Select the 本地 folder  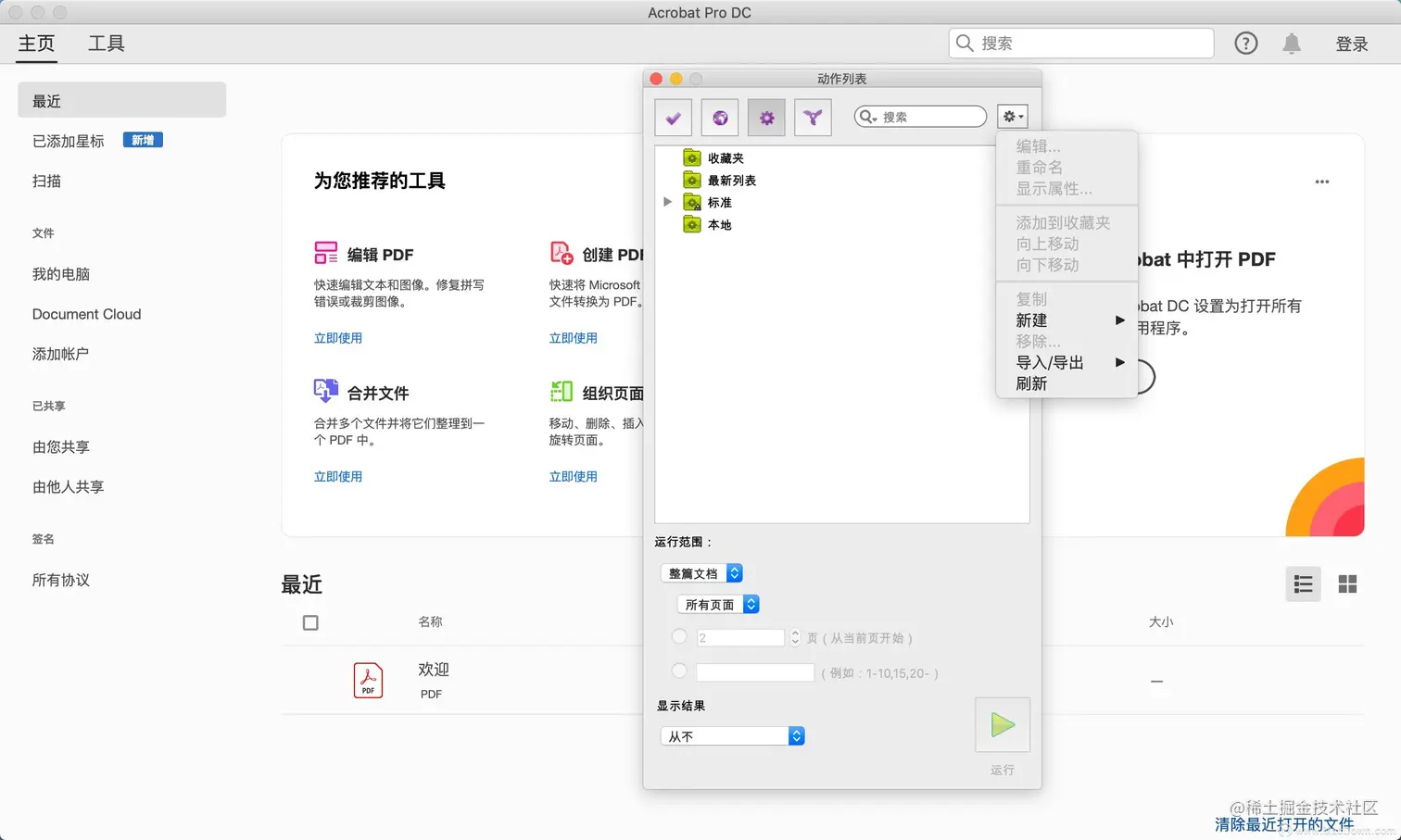pos(719,225)
